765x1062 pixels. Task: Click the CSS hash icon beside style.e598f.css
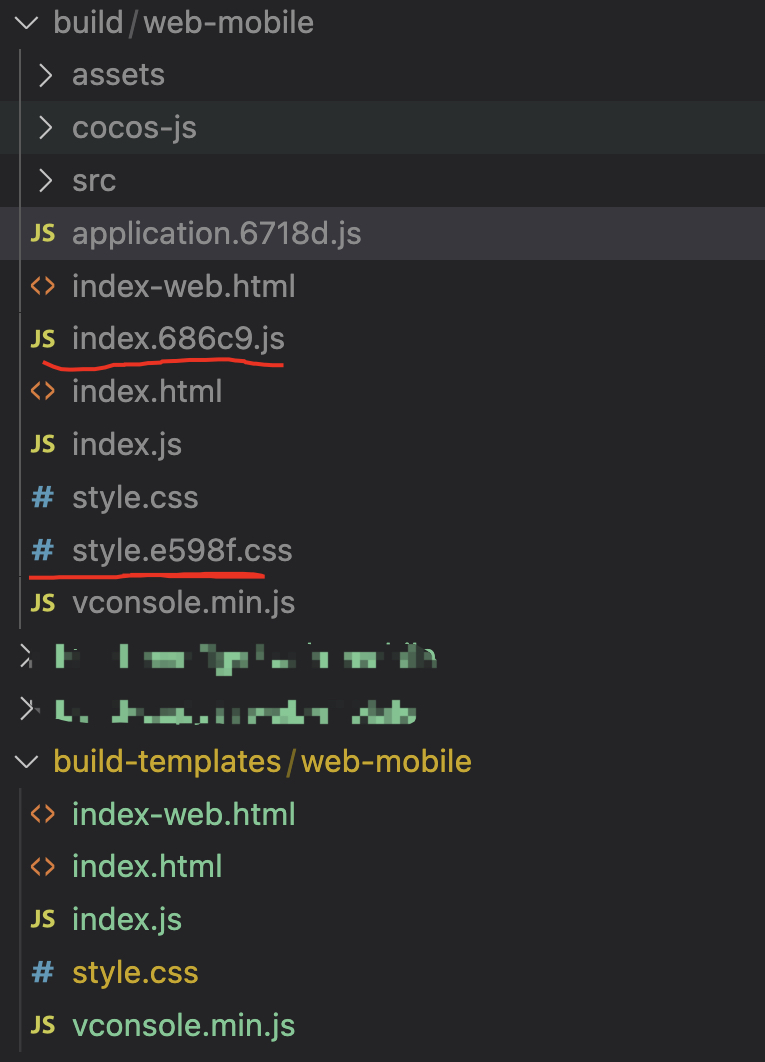42,550
